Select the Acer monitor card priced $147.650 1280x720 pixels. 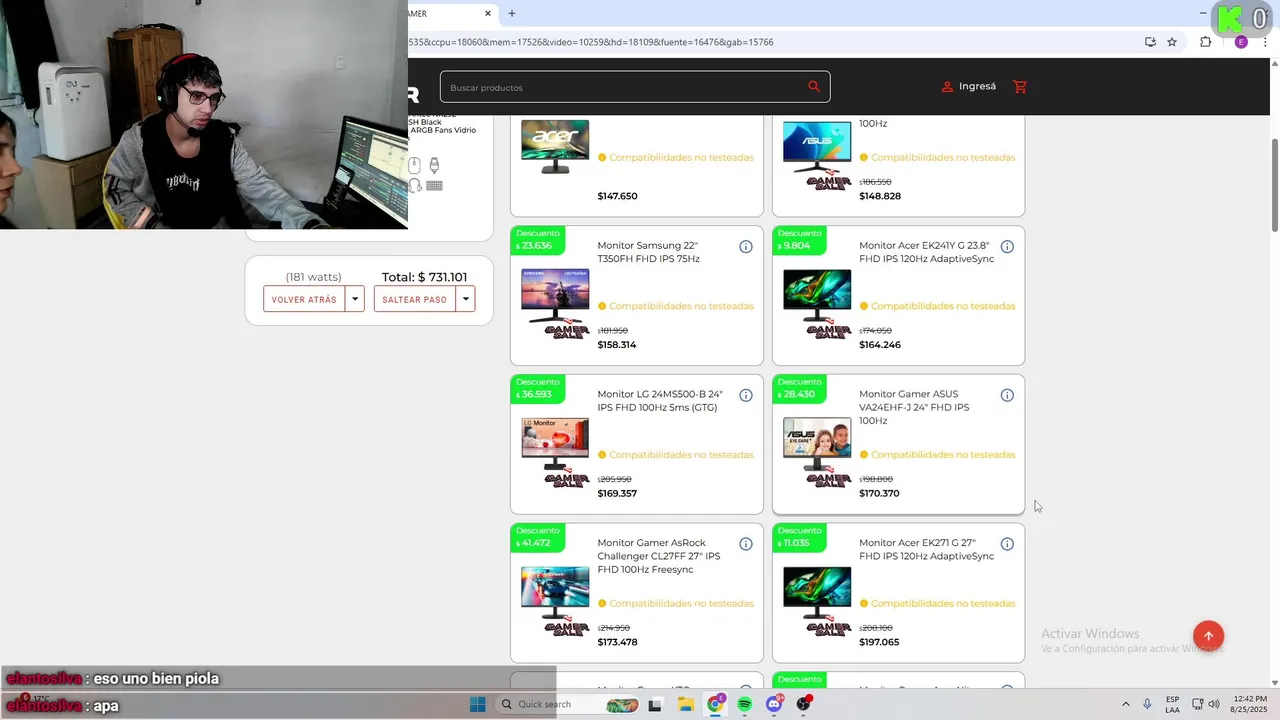[637, 166]
